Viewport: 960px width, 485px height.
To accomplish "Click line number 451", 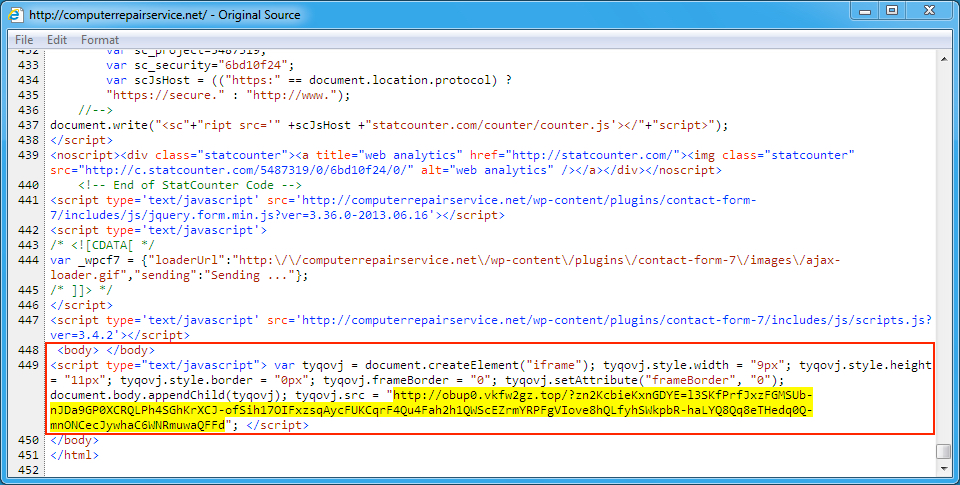I will [x=28, y=455].
